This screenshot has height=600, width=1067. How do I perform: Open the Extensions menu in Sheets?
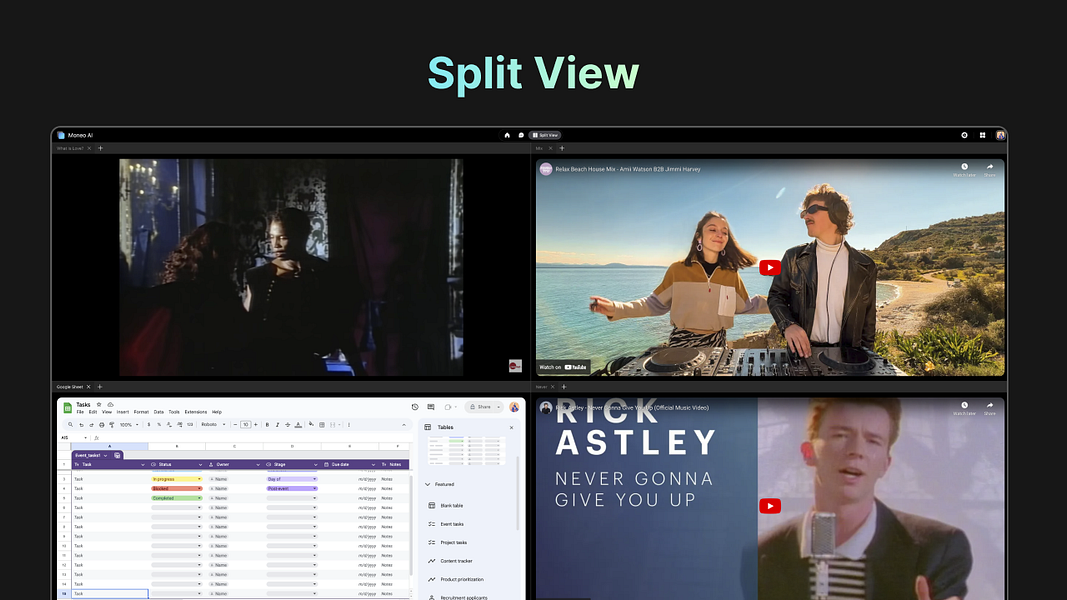tap(195, 412)
